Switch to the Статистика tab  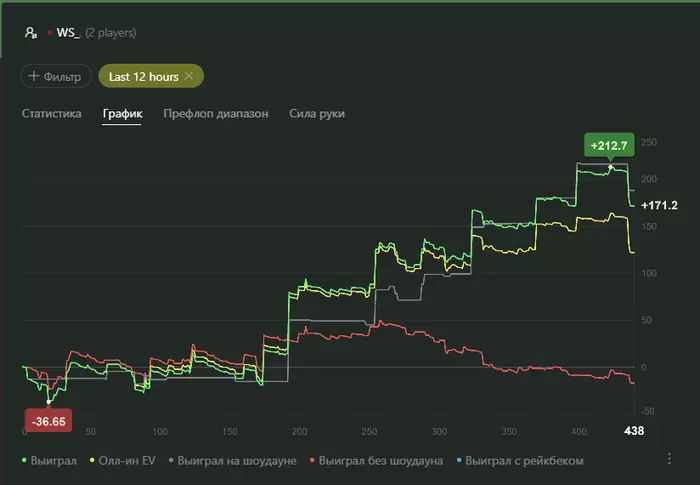(51, 113)
